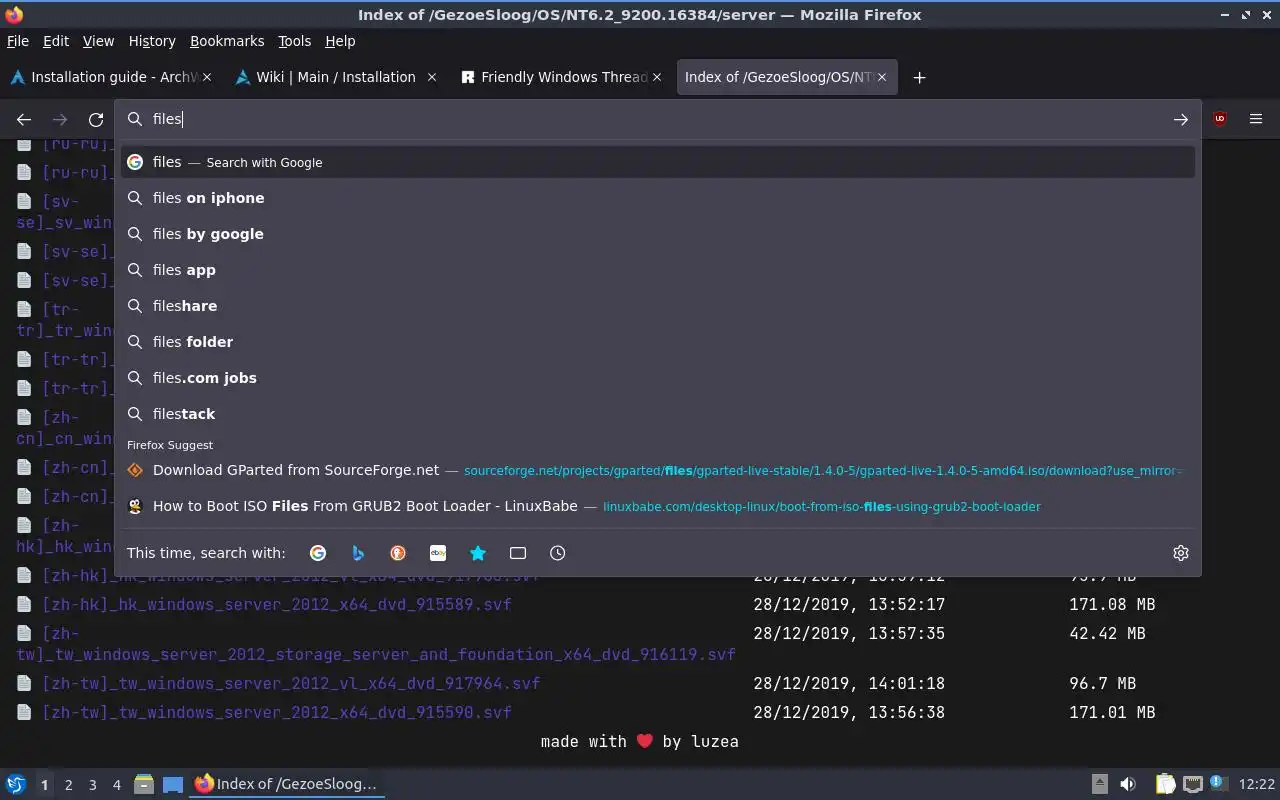Viewport: 1280px width, 800px height.
Task: Open the notification tray icon
Action: [1218, 783]
